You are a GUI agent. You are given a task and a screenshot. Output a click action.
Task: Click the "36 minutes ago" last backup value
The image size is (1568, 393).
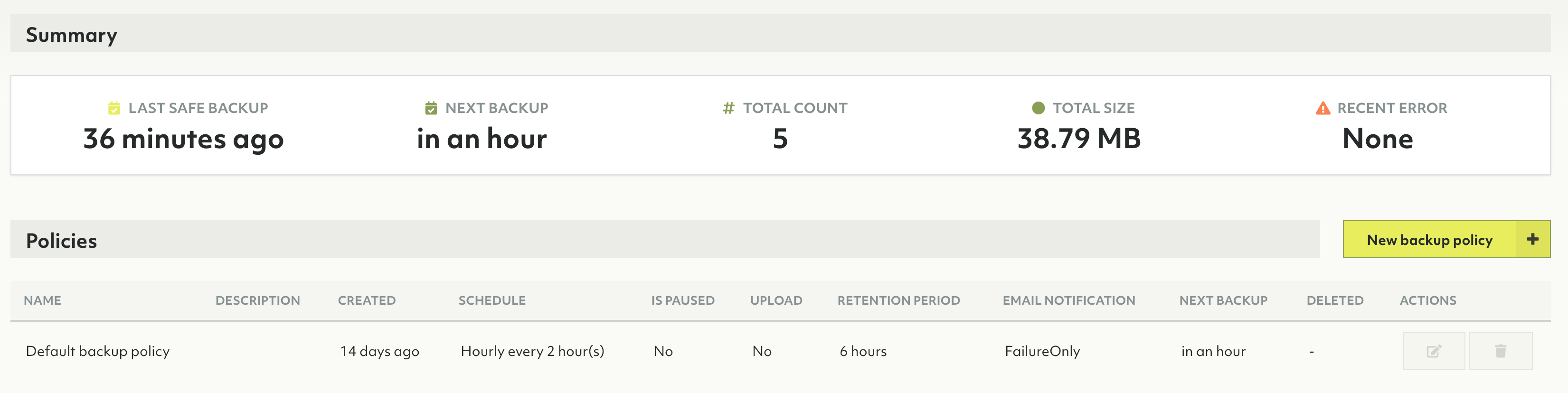tap(183, 140)
